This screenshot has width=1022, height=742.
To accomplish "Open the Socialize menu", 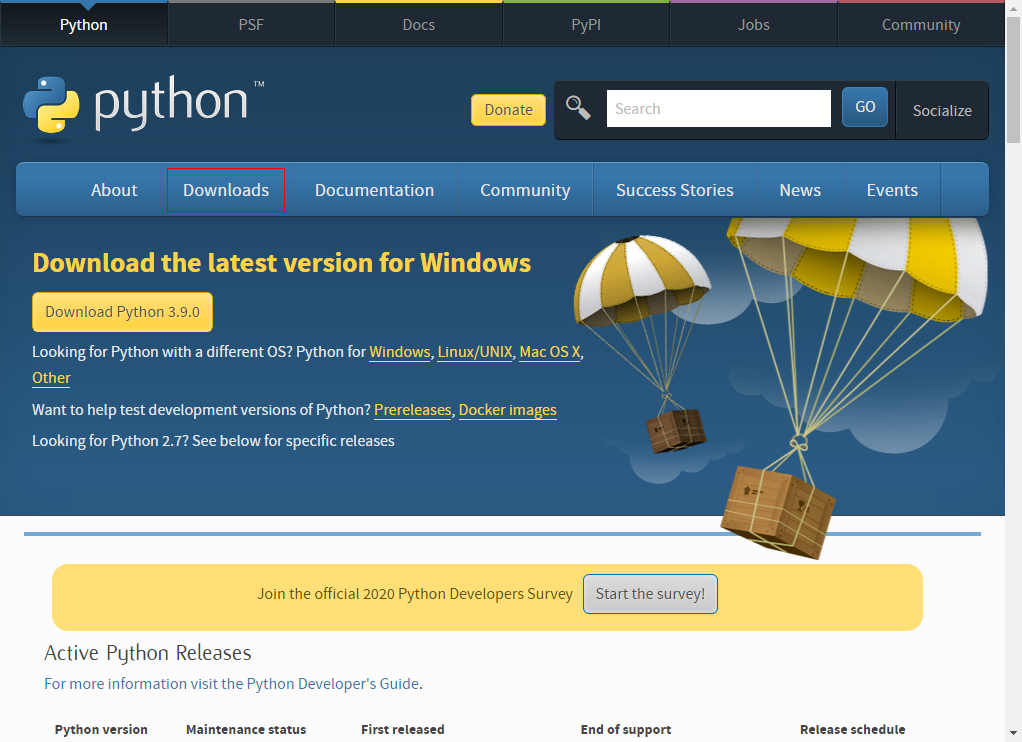I will pos(942,110).
